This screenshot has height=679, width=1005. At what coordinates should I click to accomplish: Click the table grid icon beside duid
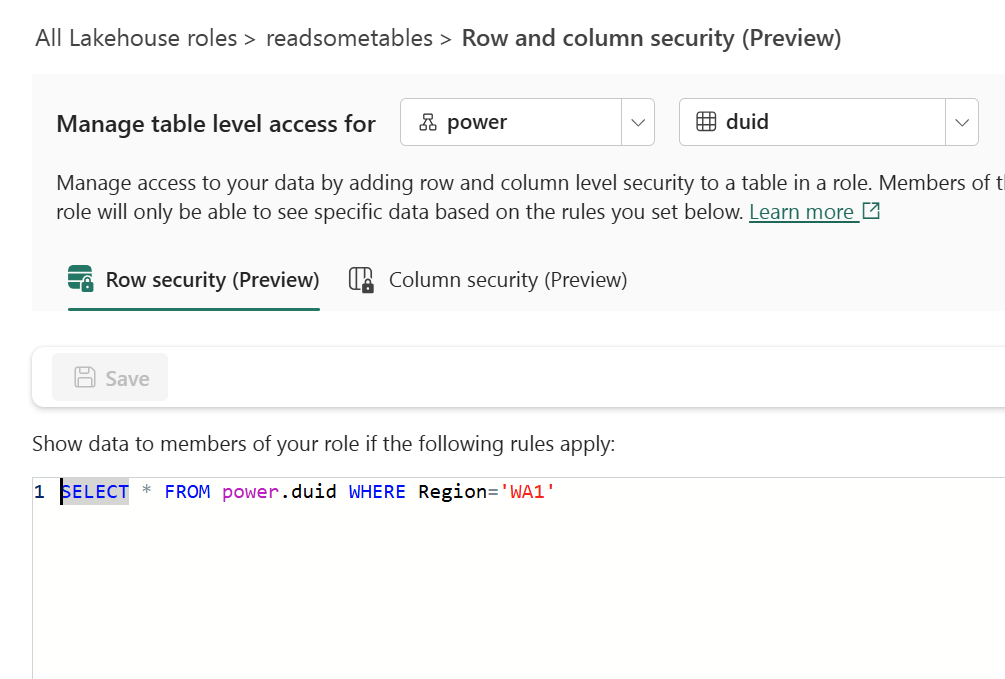point(706,122)
